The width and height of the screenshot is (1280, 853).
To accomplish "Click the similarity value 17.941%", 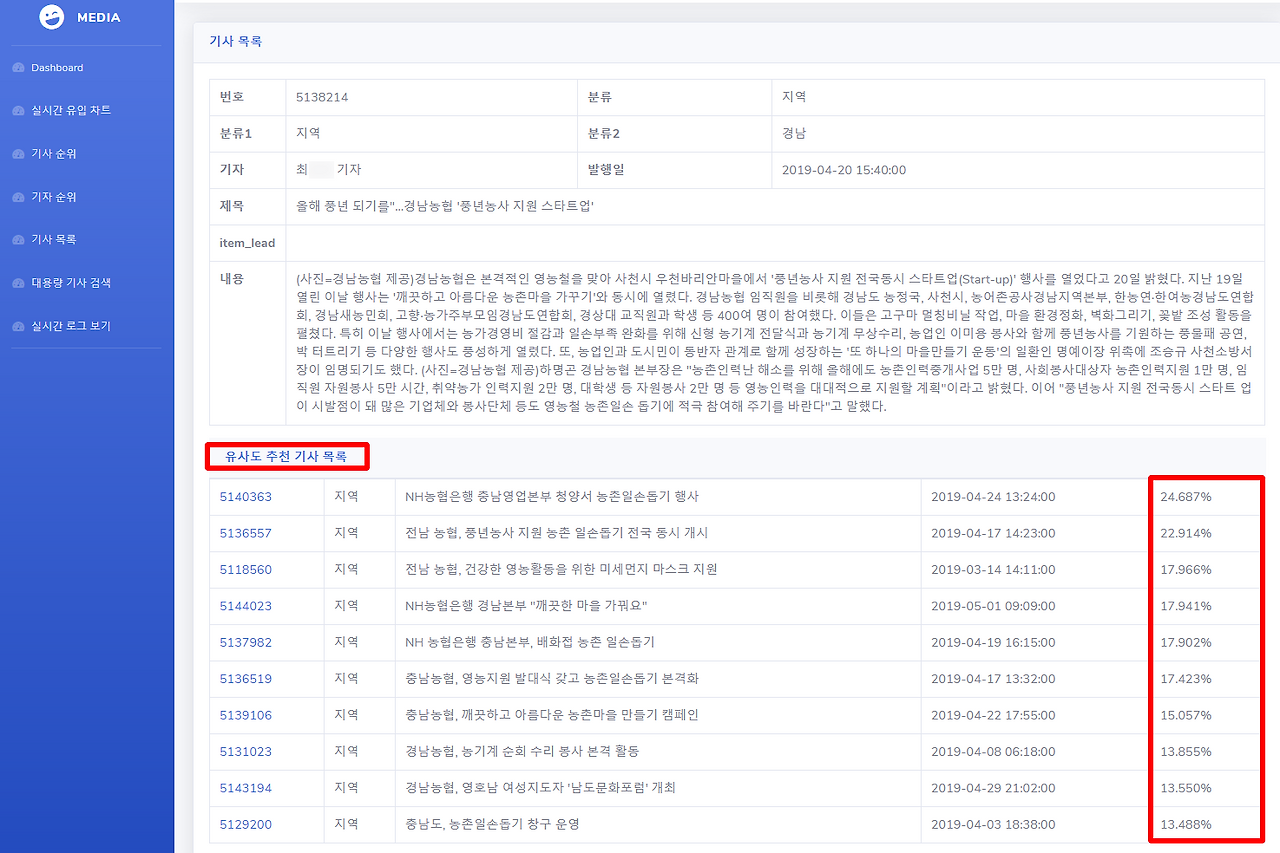I will point(1186,606).
